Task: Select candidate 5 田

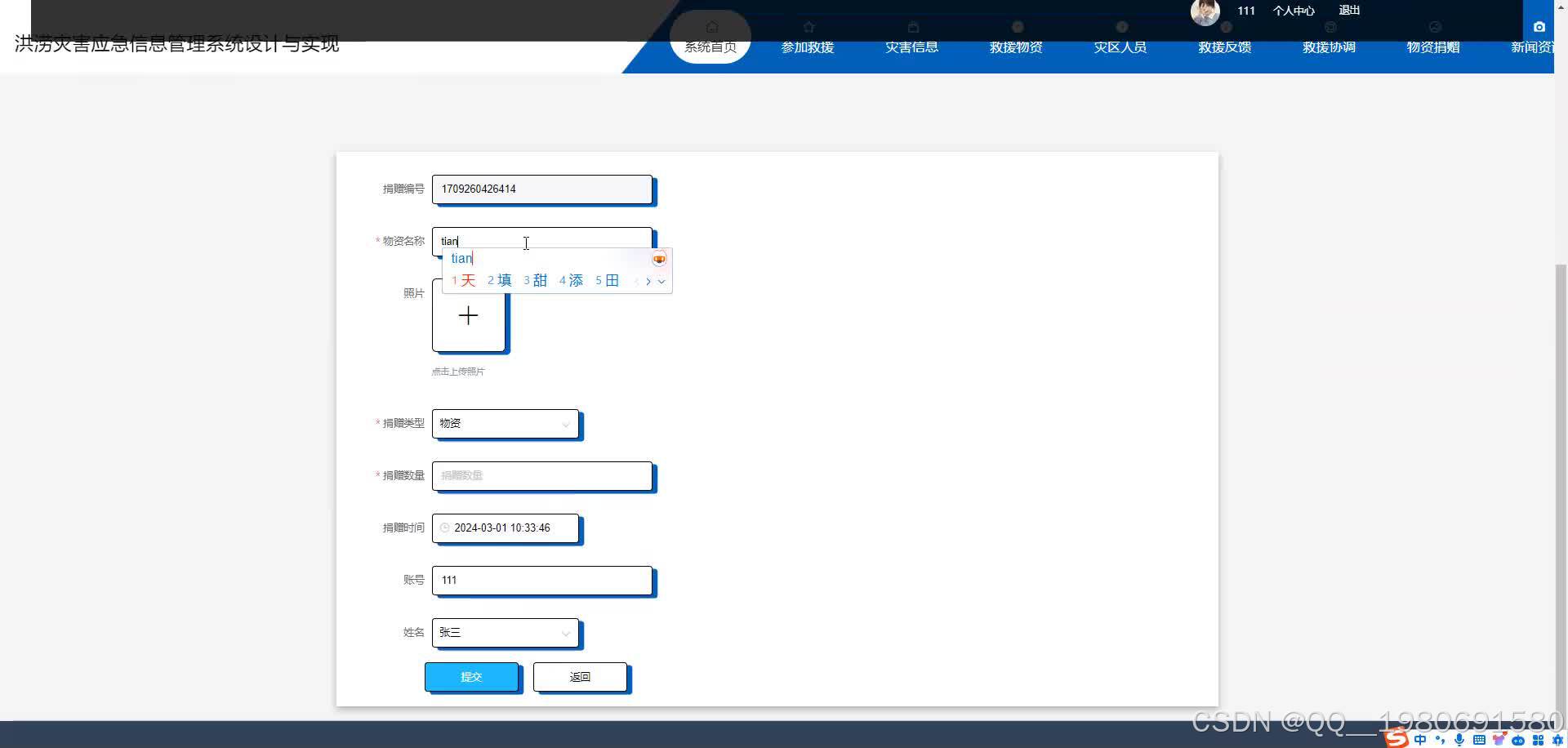Action: [608, 281]
